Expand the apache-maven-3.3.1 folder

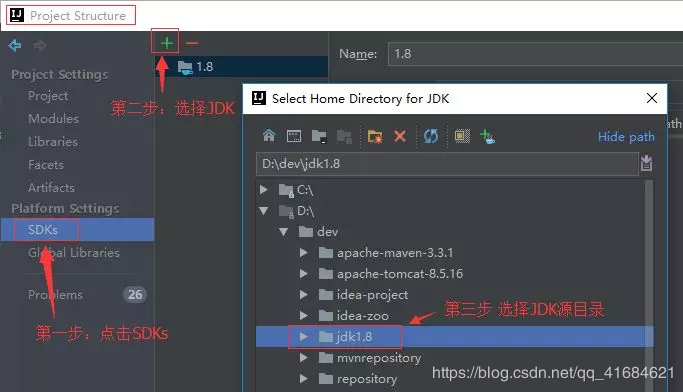[304, 253]
